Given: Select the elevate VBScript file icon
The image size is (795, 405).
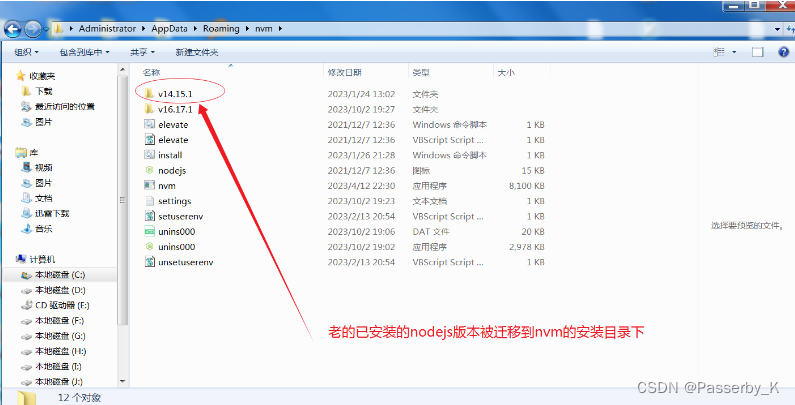Looking at the screenshot, I should pos(149,139).
